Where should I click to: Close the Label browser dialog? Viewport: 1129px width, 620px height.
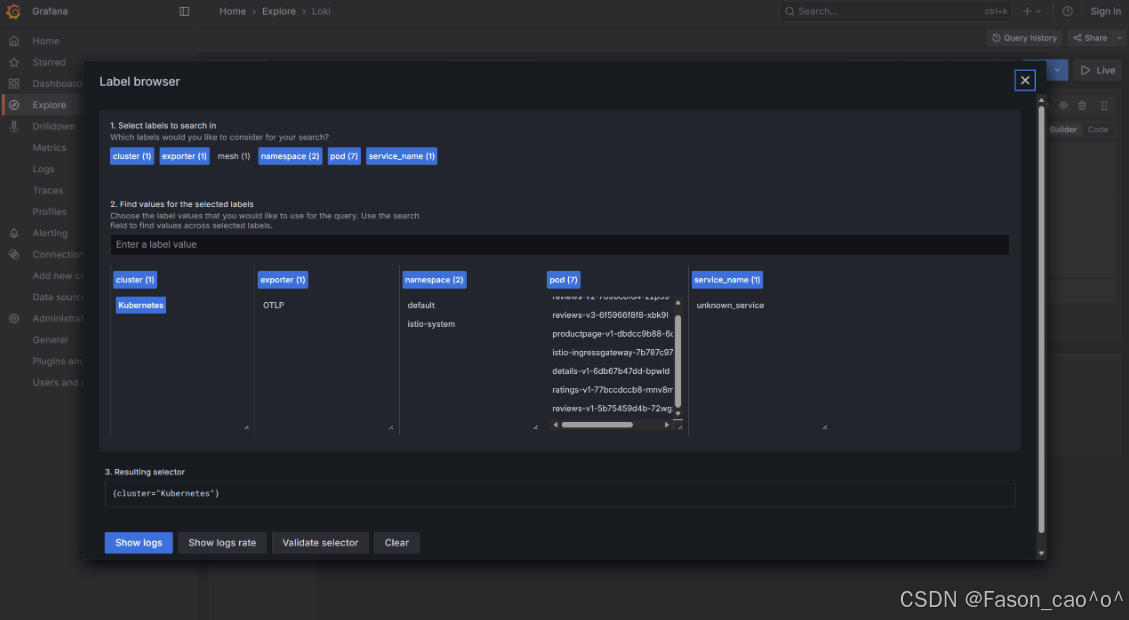pos(1025,80)
